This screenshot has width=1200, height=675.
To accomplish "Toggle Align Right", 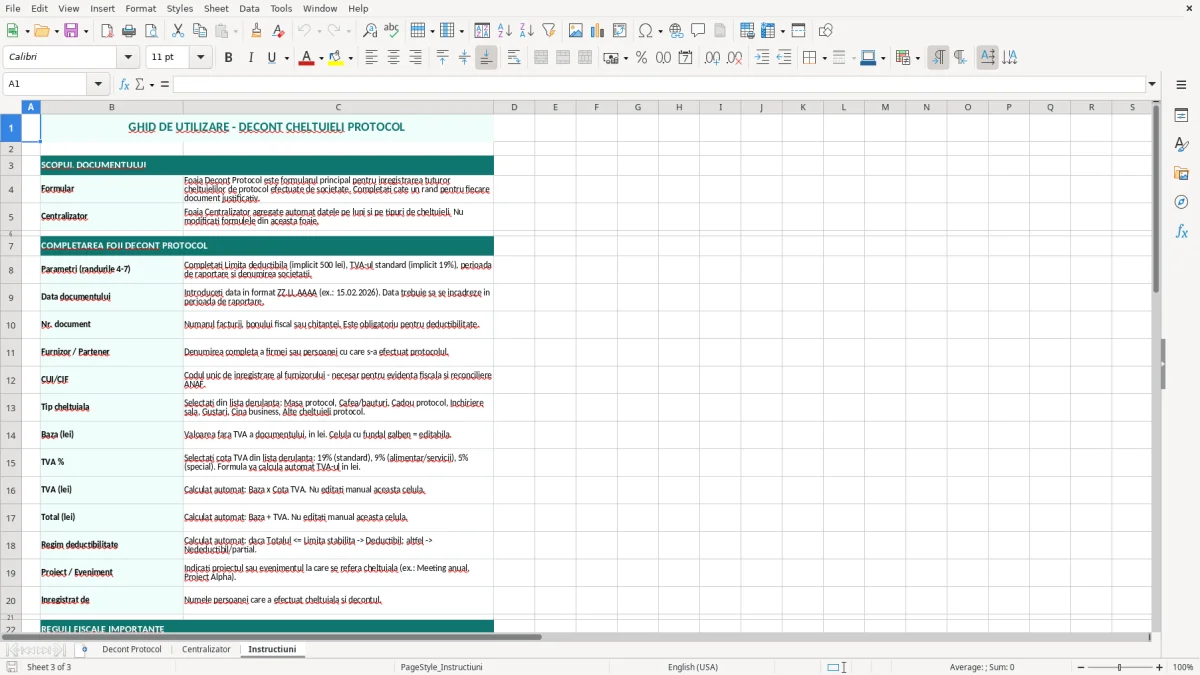I will (415, 58).
